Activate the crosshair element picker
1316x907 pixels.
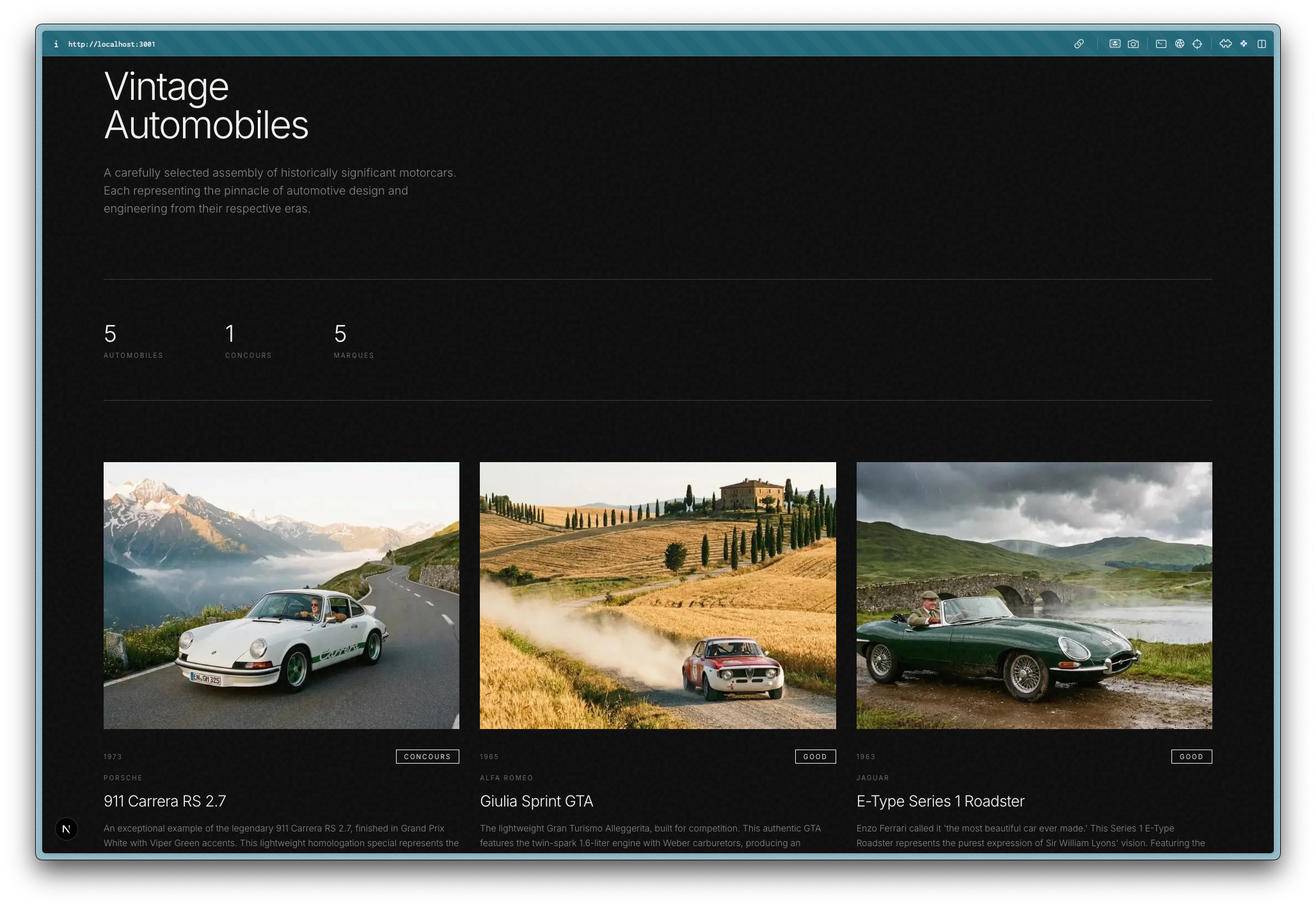pos(1197,44)
